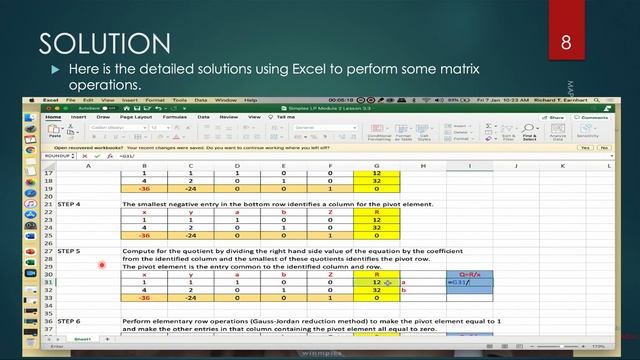Open Chrome icon in the Dock
The image size is (640, 360).
(31, 150)
